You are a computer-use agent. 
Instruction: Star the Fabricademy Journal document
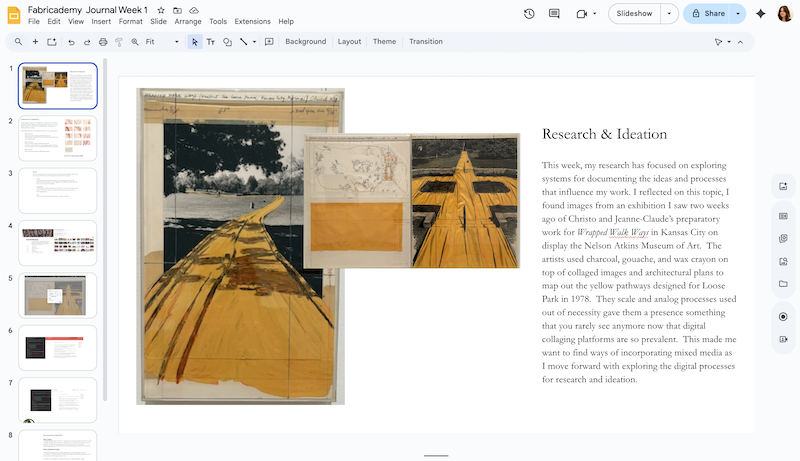pos(161,9)
